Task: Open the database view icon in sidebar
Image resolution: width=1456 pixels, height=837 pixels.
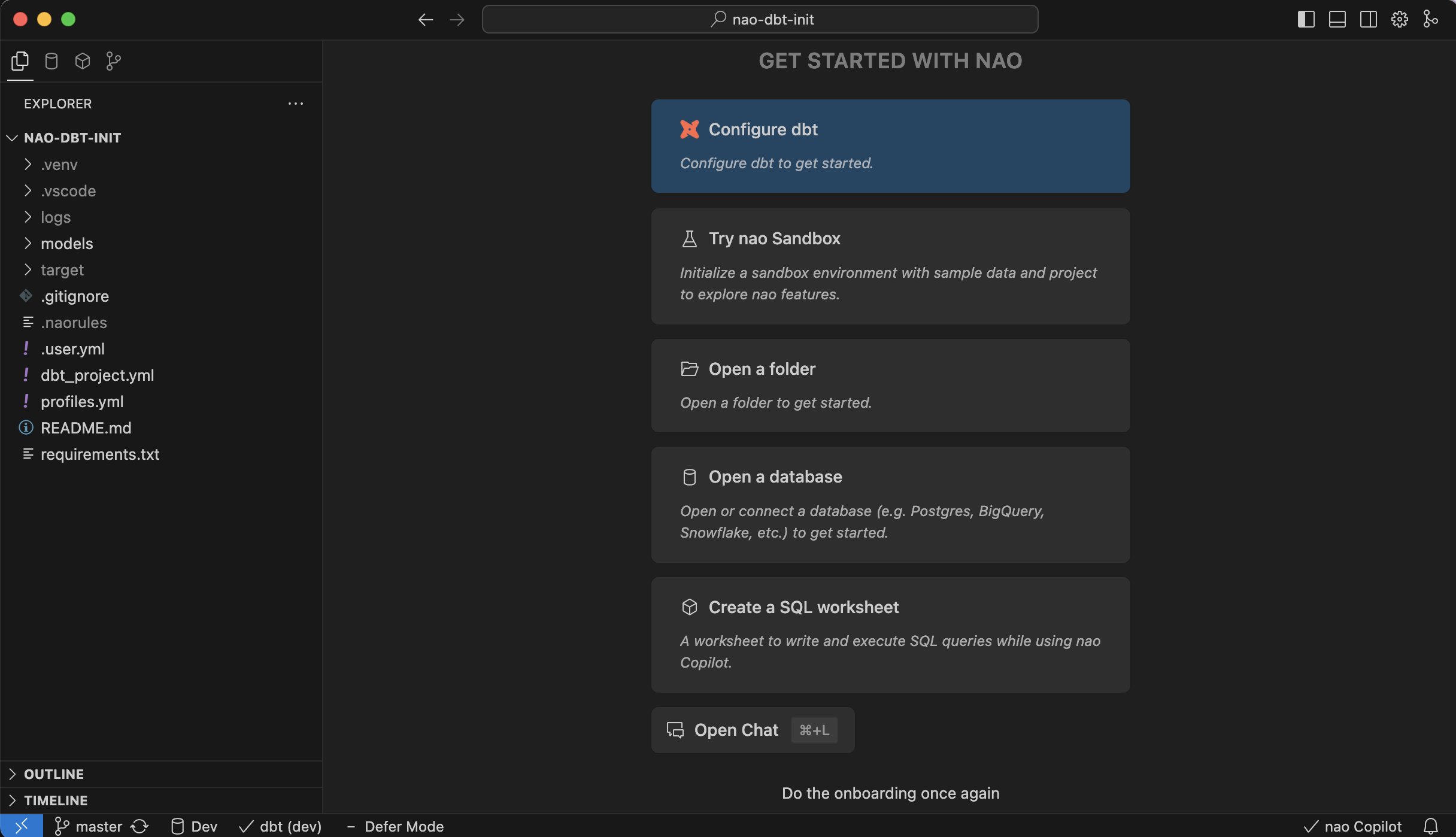Action: [51, 61]
